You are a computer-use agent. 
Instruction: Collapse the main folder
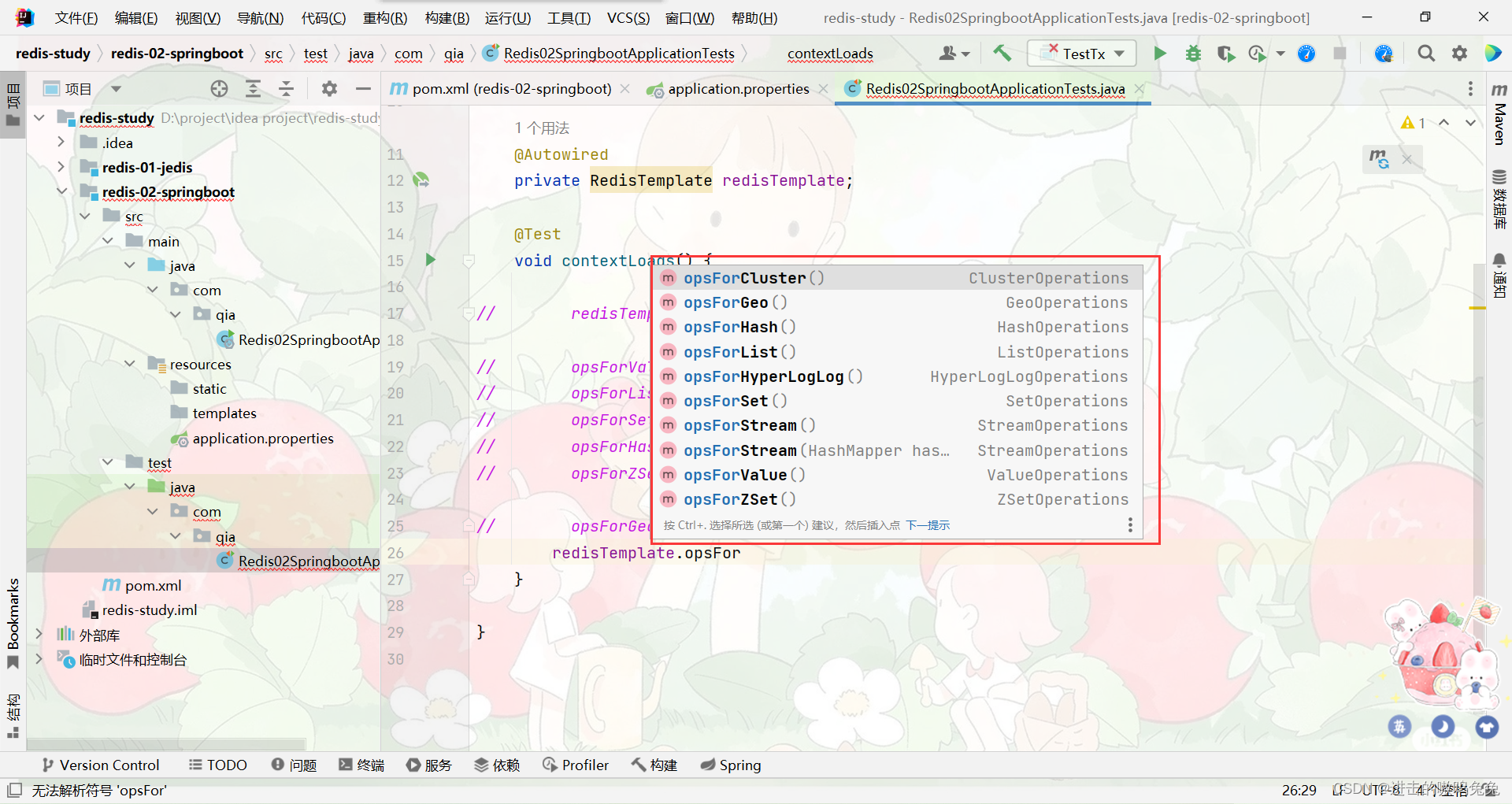(x=107, y=241)
